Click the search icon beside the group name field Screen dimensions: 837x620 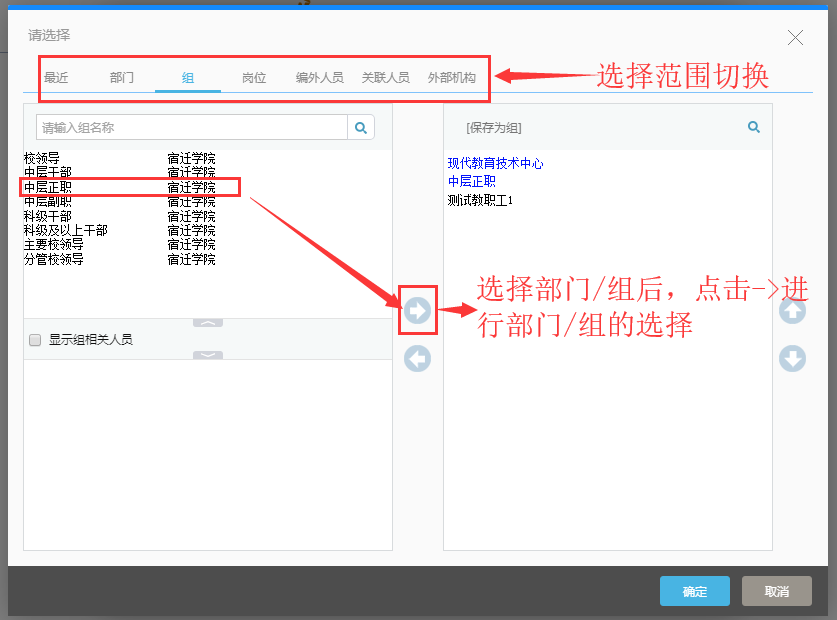(x=361, y=127)
